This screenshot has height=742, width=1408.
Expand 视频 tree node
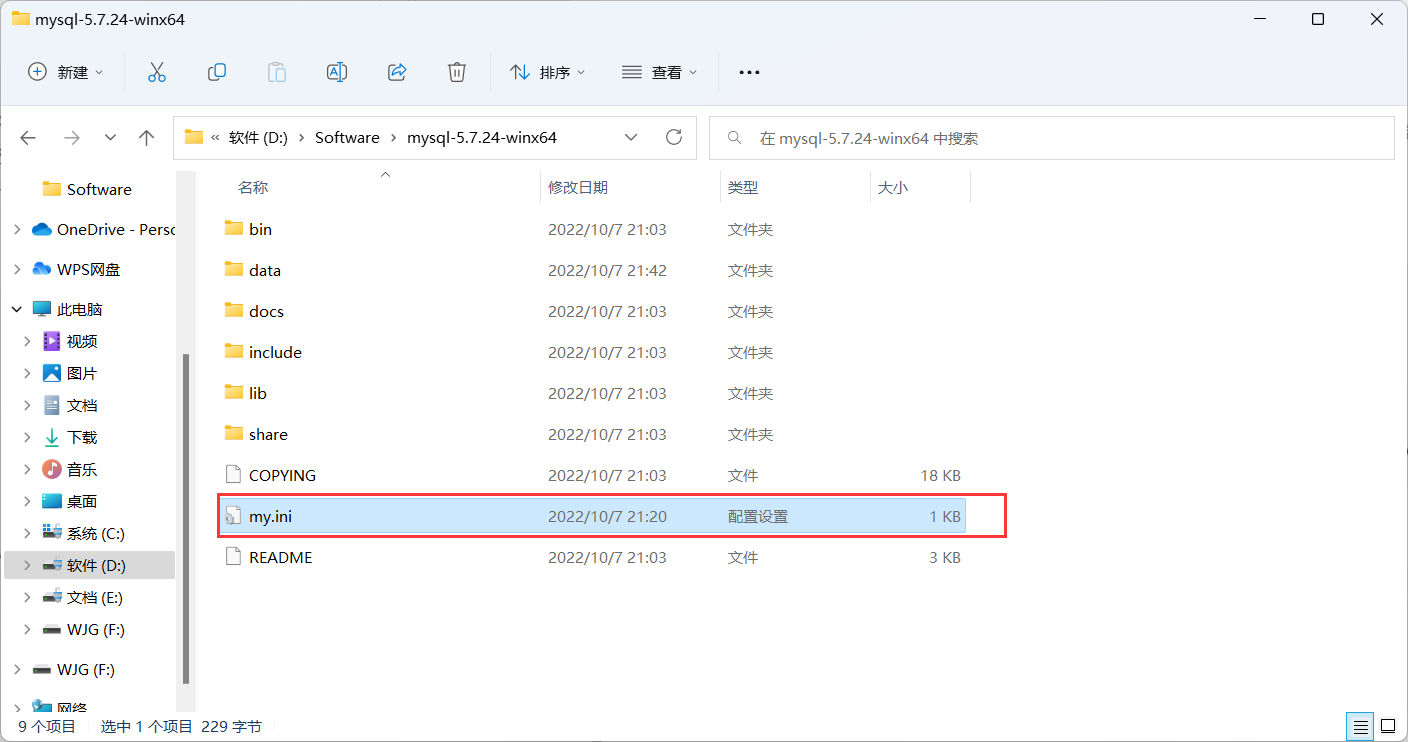click(x=28, y=341)
